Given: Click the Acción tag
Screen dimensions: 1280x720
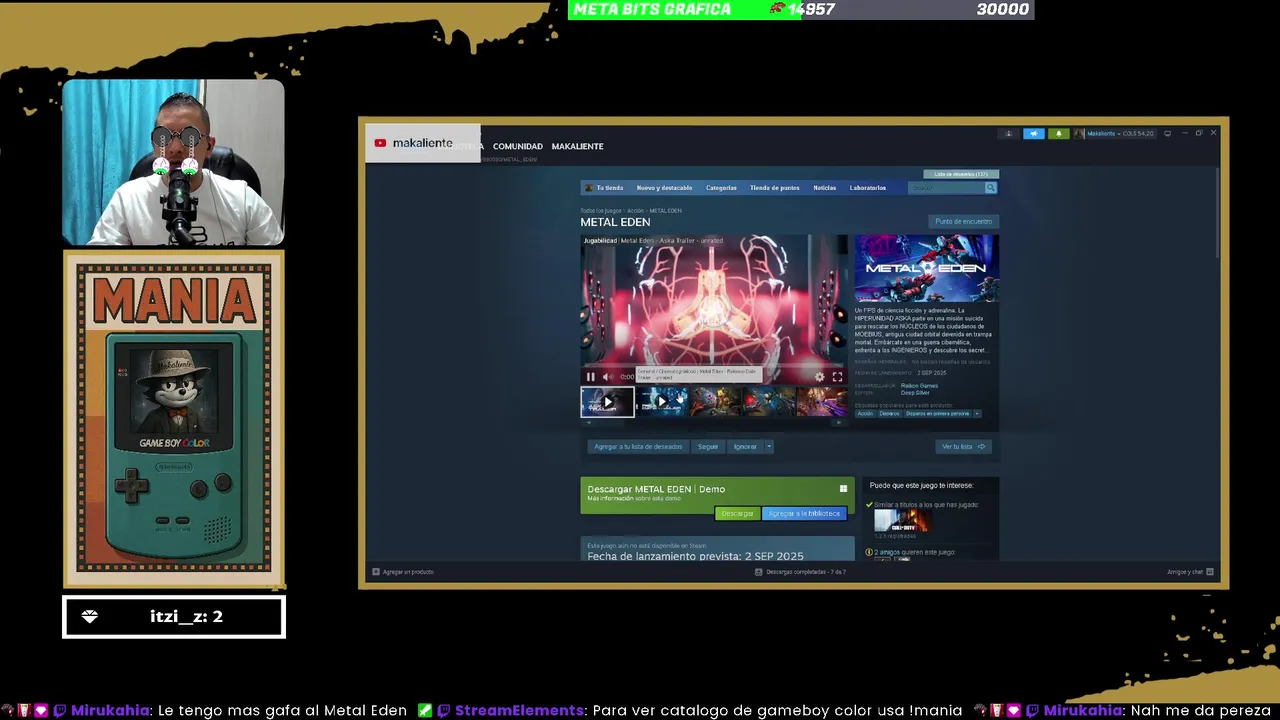Looking at the screenshot, I should (x=865, y=413).
